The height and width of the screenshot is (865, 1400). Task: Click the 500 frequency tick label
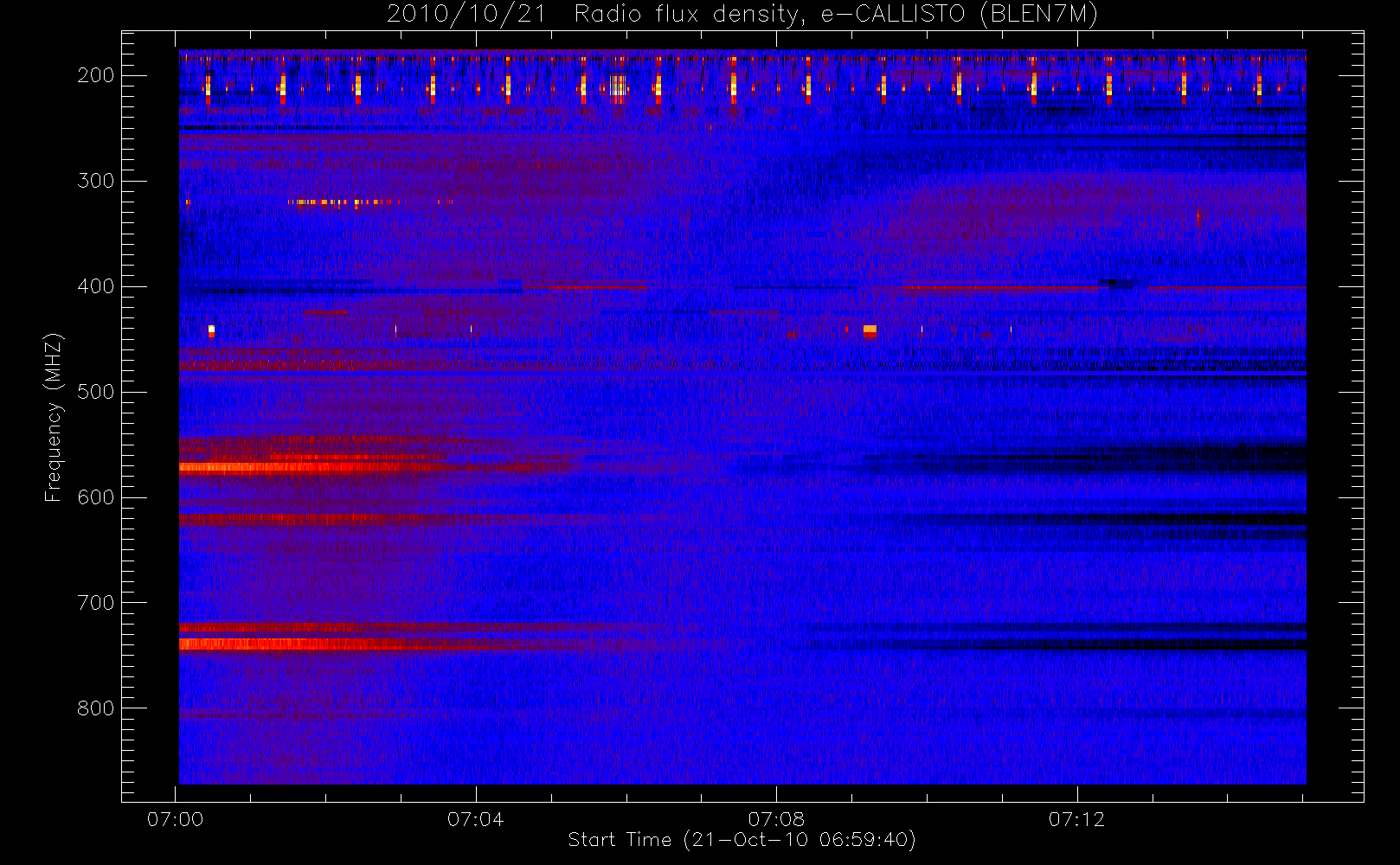[x=95, y=392]
